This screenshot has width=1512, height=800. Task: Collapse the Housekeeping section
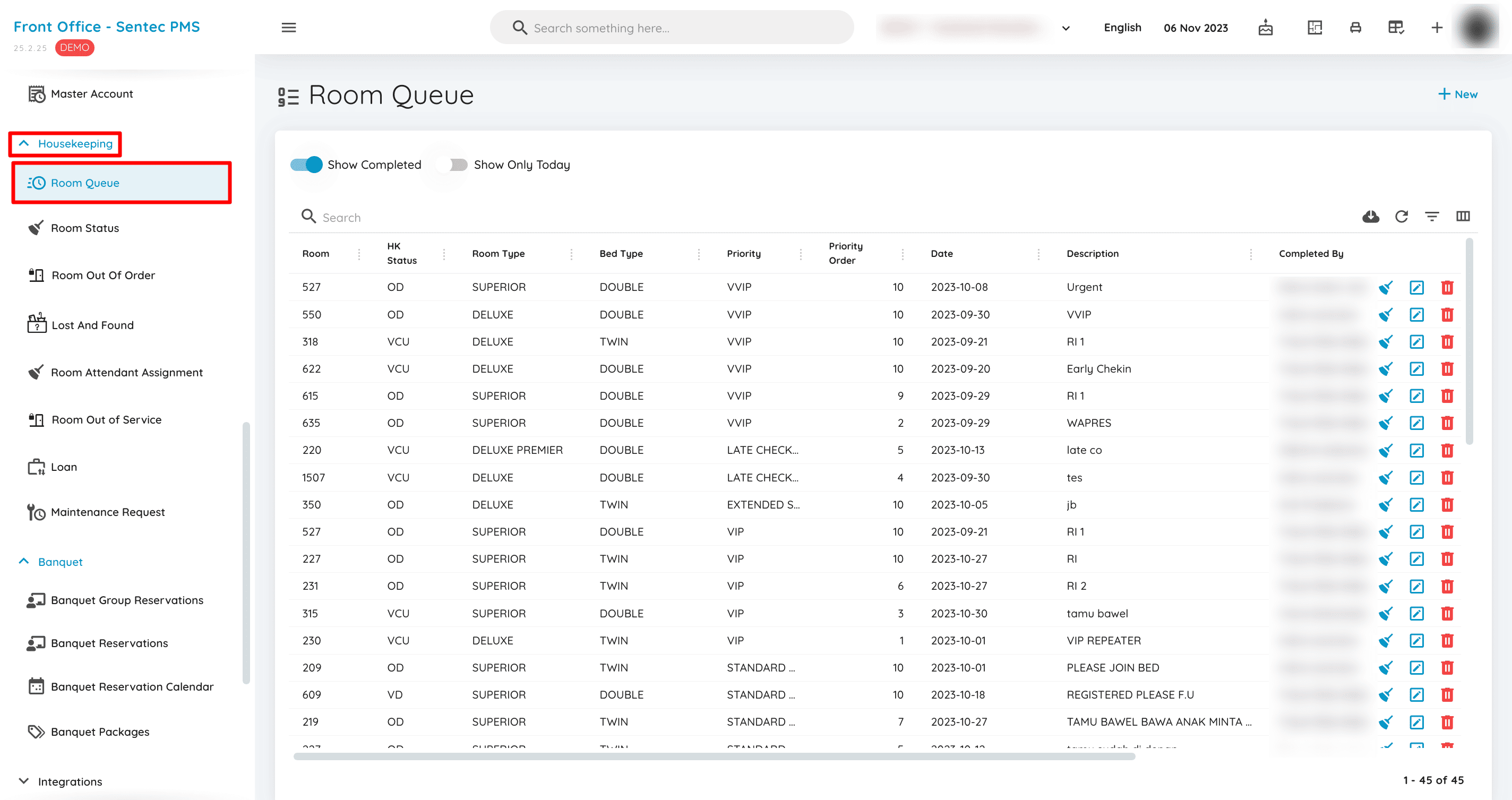[x=65, y=144]
